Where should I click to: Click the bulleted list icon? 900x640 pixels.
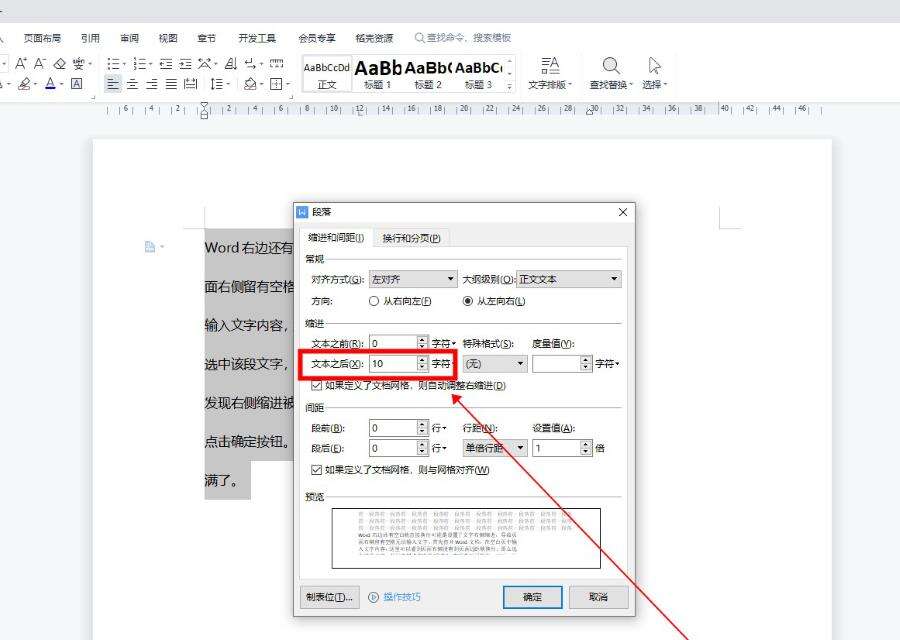click(114, 64)
